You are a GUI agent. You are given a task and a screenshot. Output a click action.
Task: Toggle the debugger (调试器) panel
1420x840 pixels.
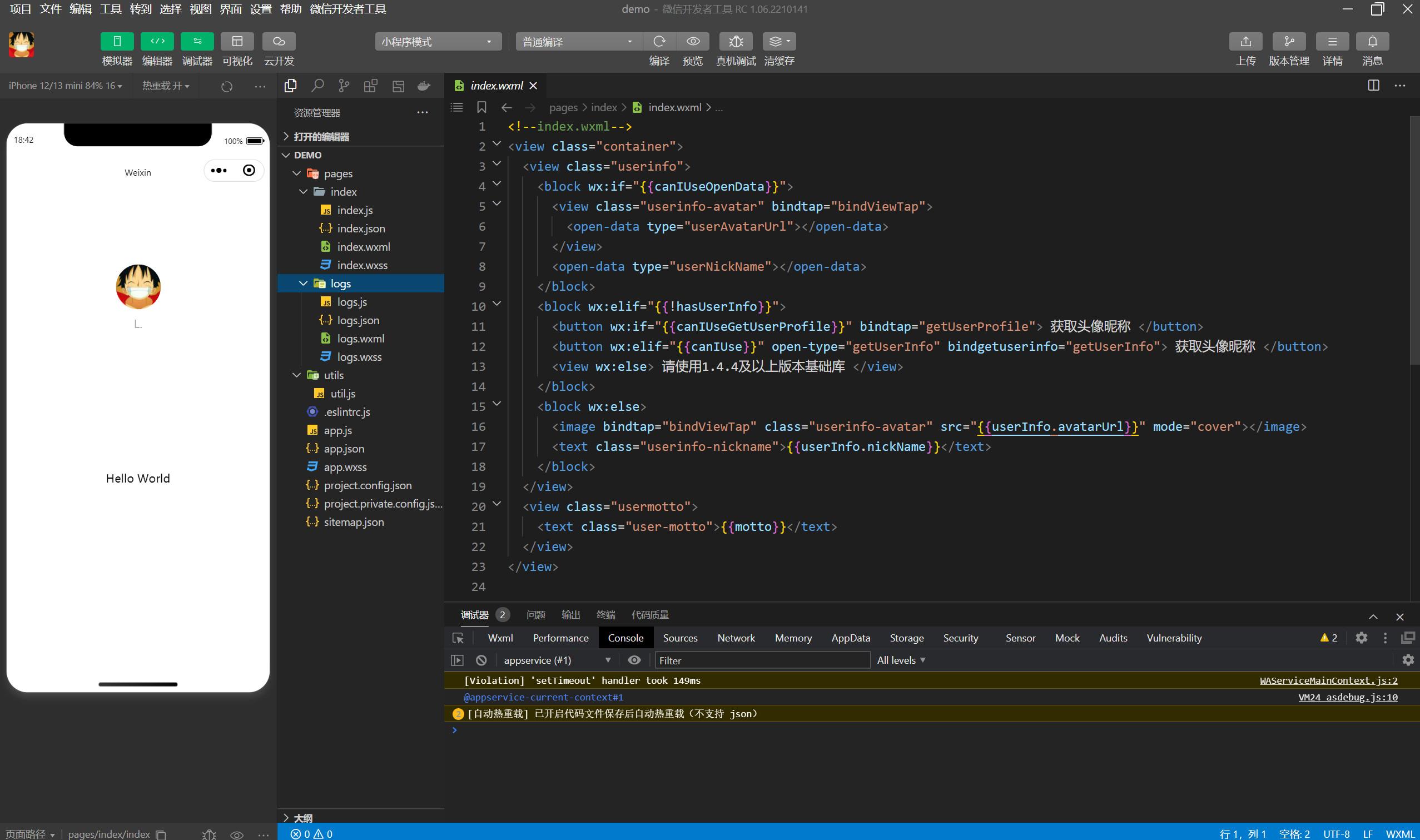tap(197, 41)
